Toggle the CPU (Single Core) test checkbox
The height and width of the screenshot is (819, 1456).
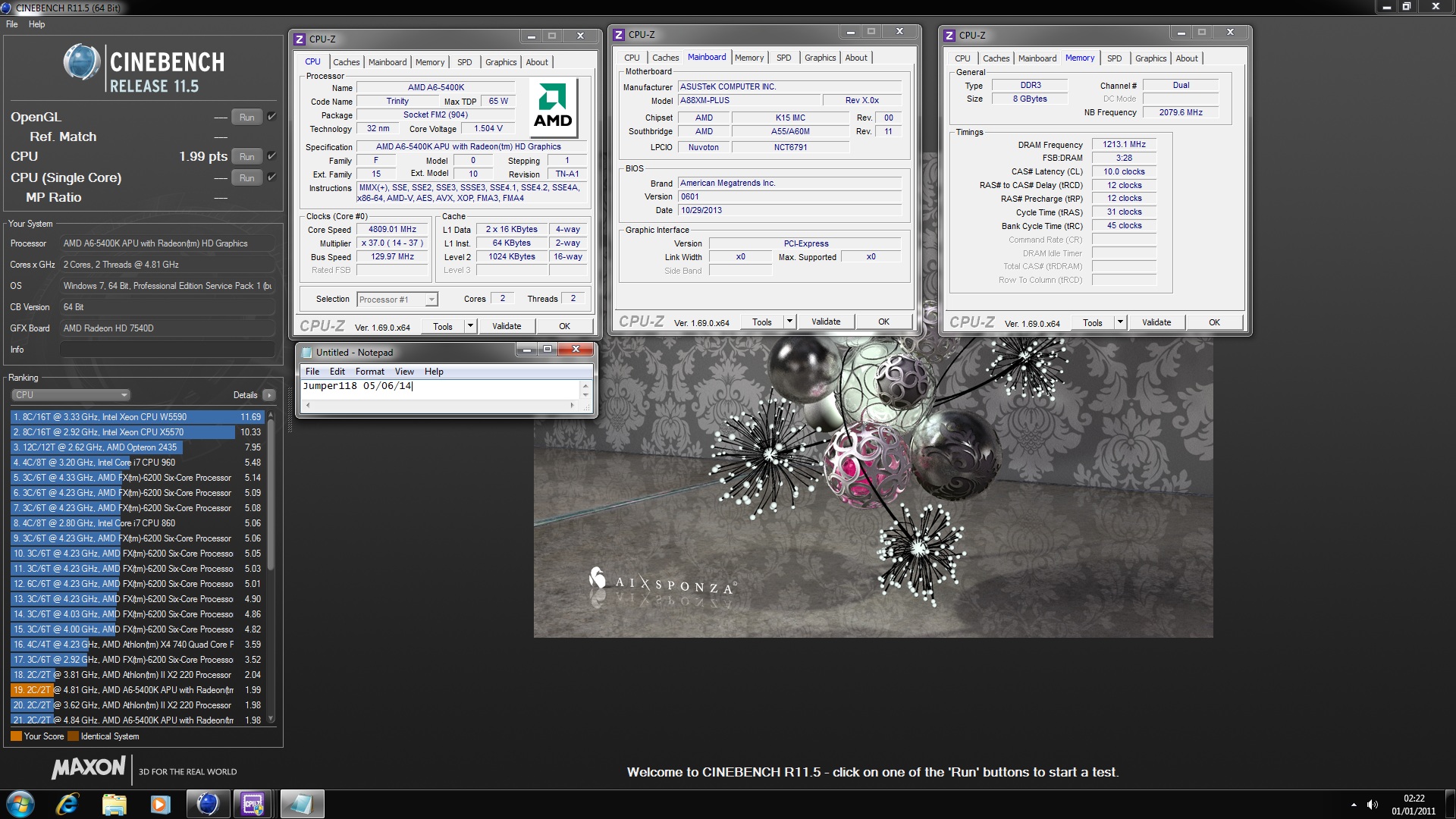tap(271, 177)
